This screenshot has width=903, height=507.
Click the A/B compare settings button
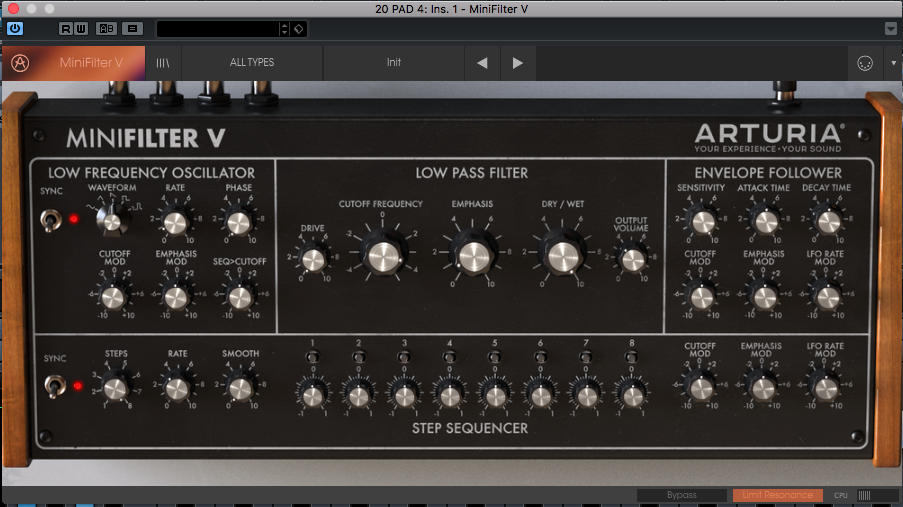click(107, 28)
